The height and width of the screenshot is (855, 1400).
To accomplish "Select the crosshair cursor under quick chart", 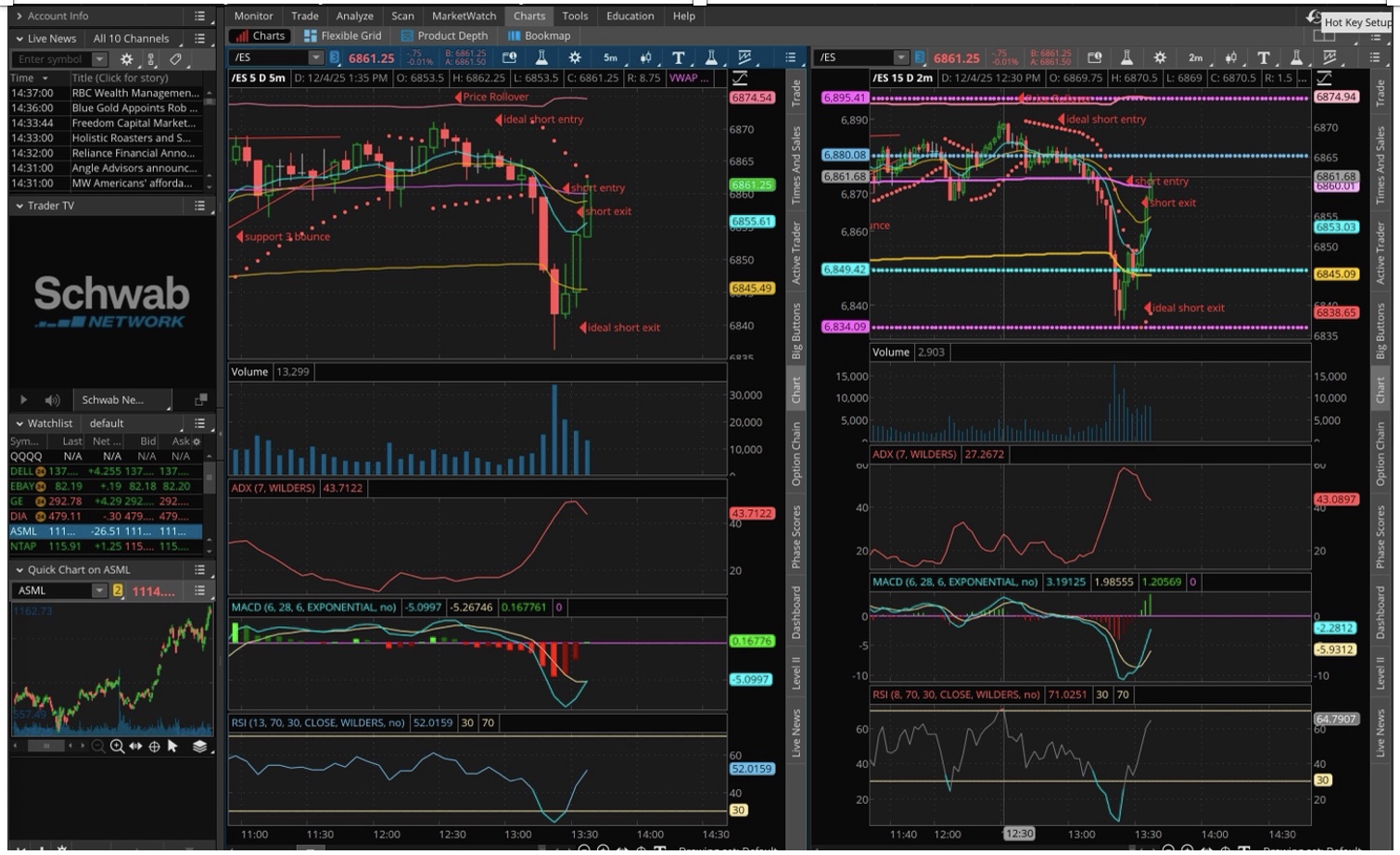I will coord(154,746).
